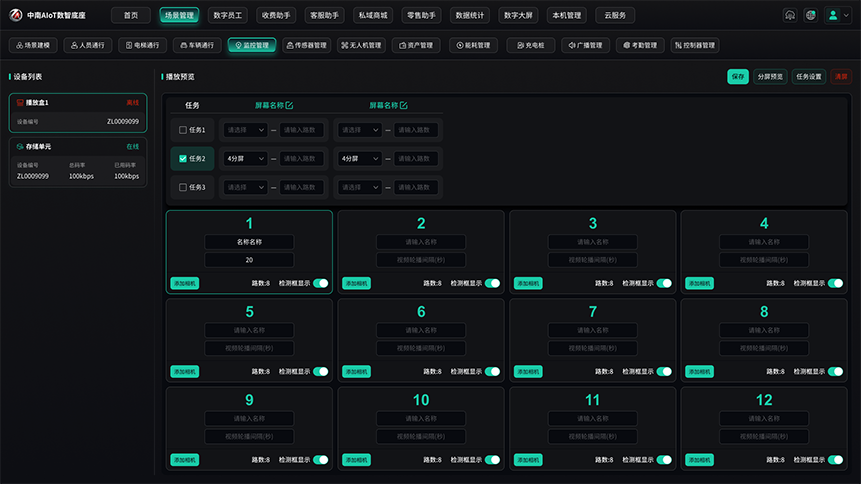This screenshot has height=484, width=861.
Task: Toggle 检测框显示 switch in screen 1
Action: coord(321,283)
